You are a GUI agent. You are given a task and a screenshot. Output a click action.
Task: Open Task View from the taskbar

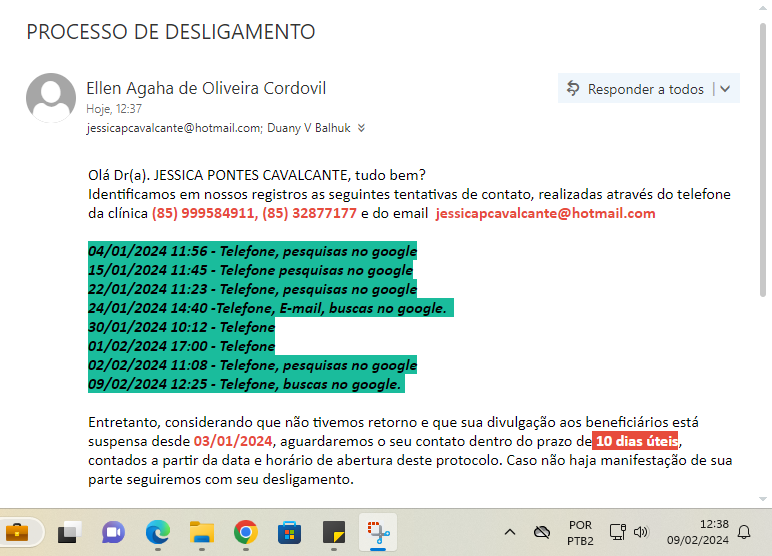tap(69, 531)
